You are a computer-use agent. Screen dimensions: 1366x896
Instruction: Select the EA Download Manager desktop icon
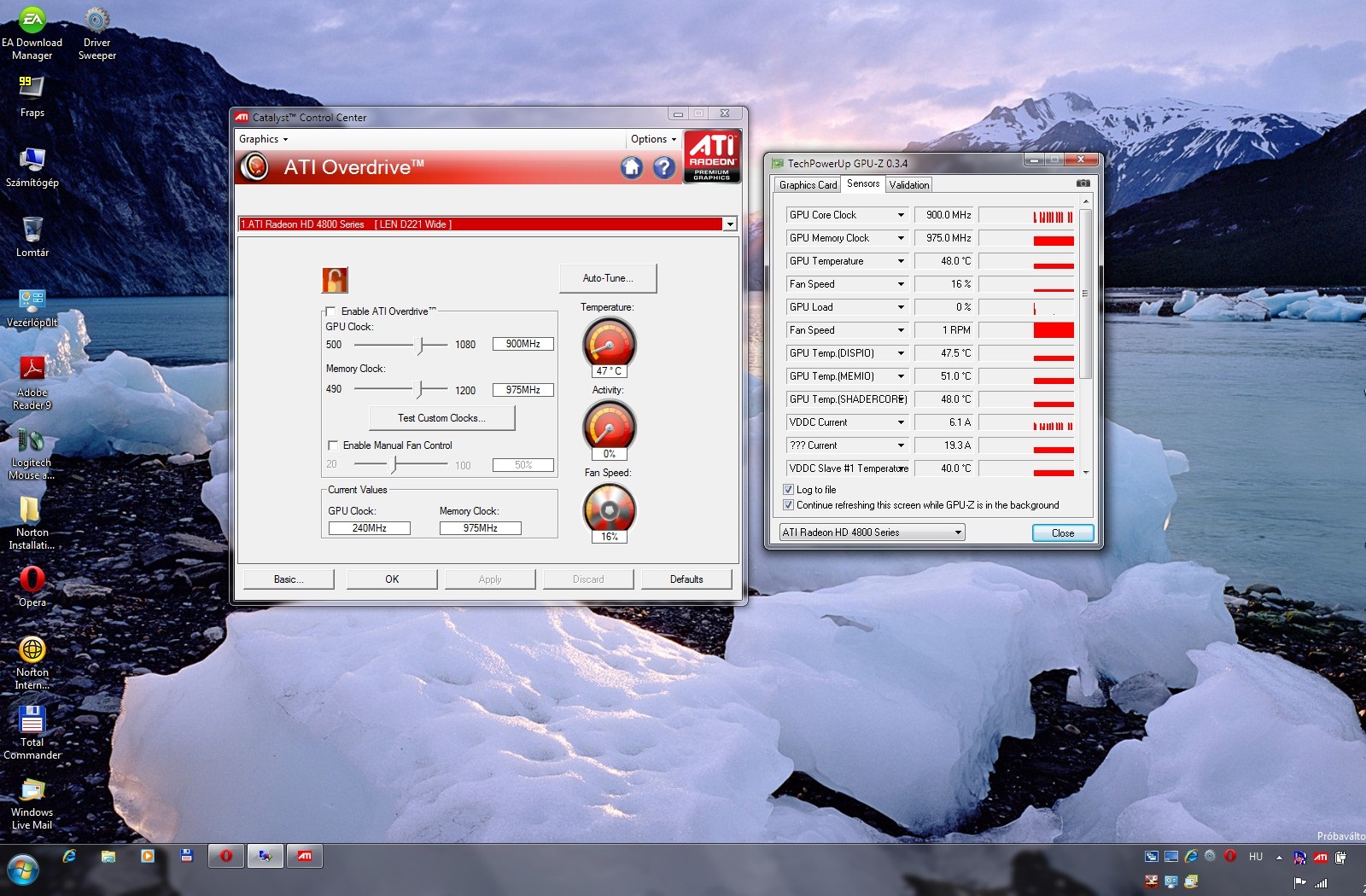click(x=32, y=34)
